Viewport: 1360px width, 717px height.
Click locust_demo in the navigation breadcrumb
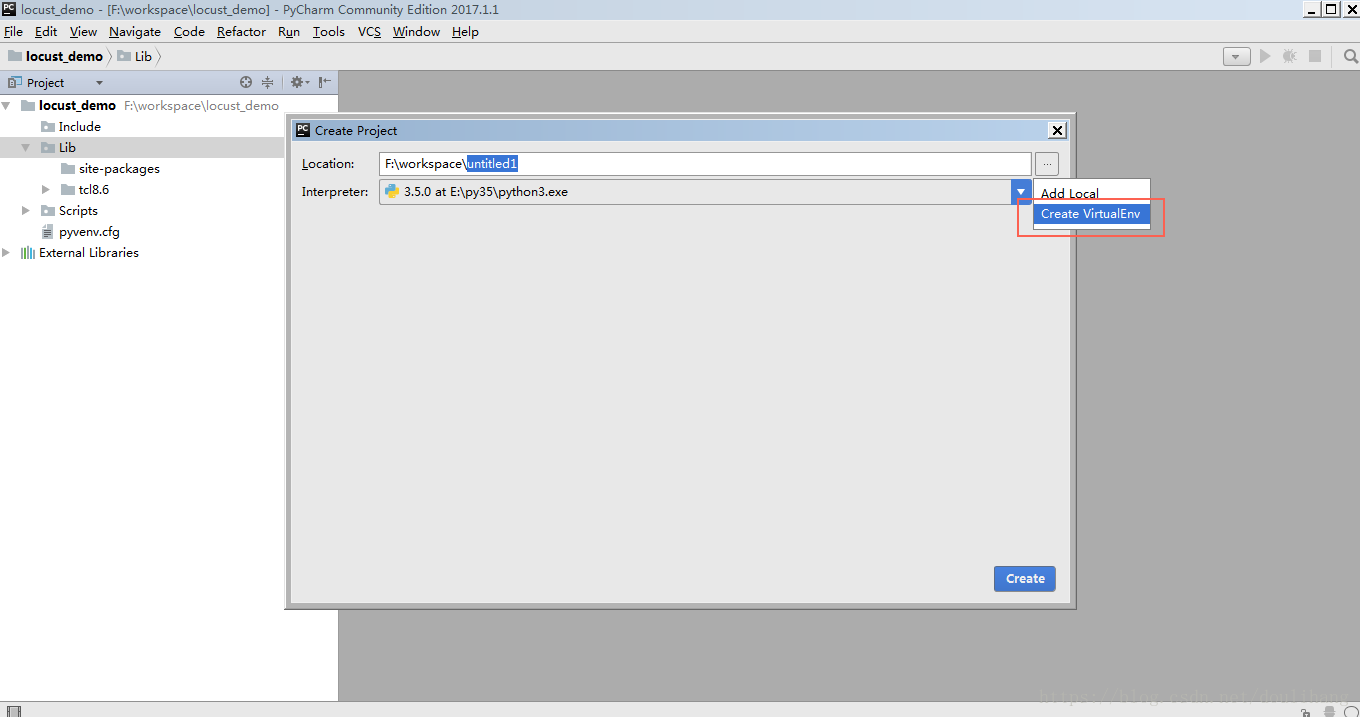[x=56, y=57]
